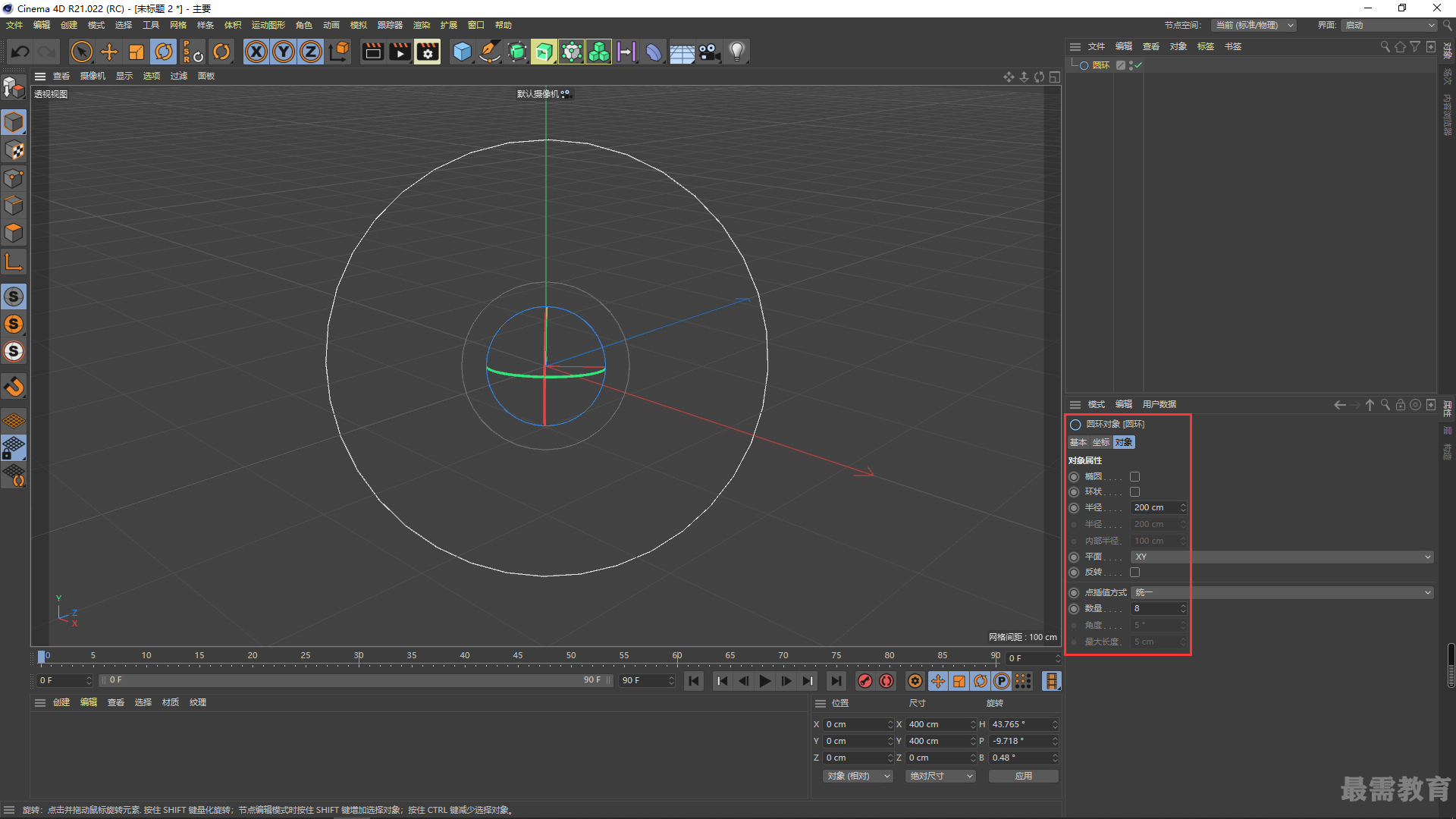This screenshot has width=1456, height=819.
Task: Toggle Y axis lock
Action: [x=284, y=52]
